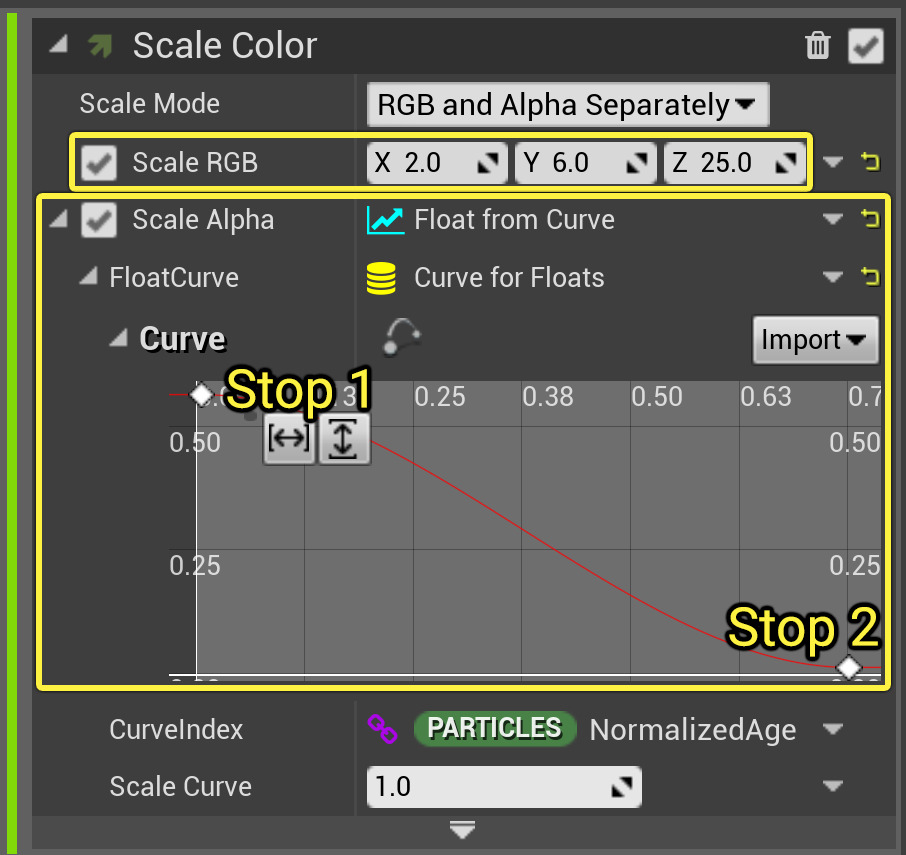Open the Import curve dropdown

click(814, 340)
